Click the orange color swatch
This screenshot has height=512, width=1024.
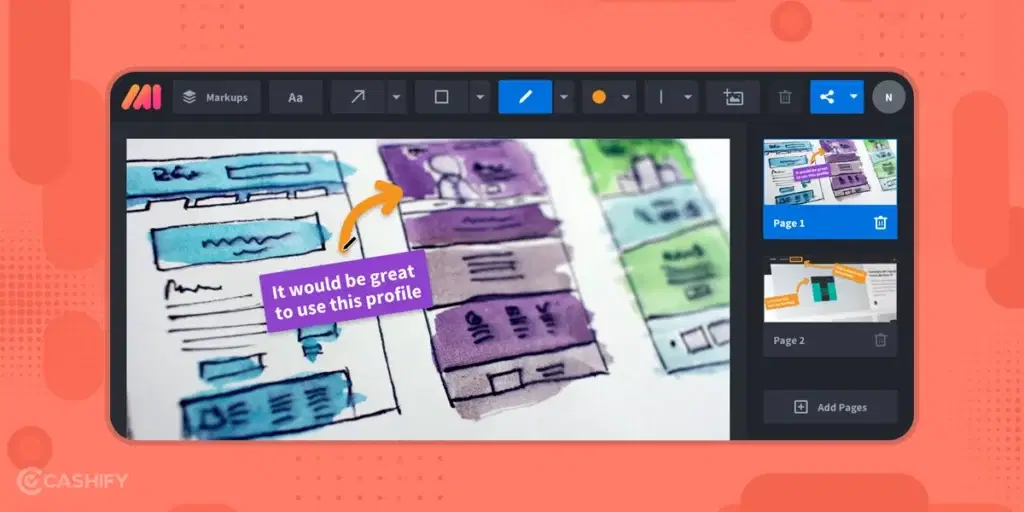pyautogui.click(x=599, y=97)
